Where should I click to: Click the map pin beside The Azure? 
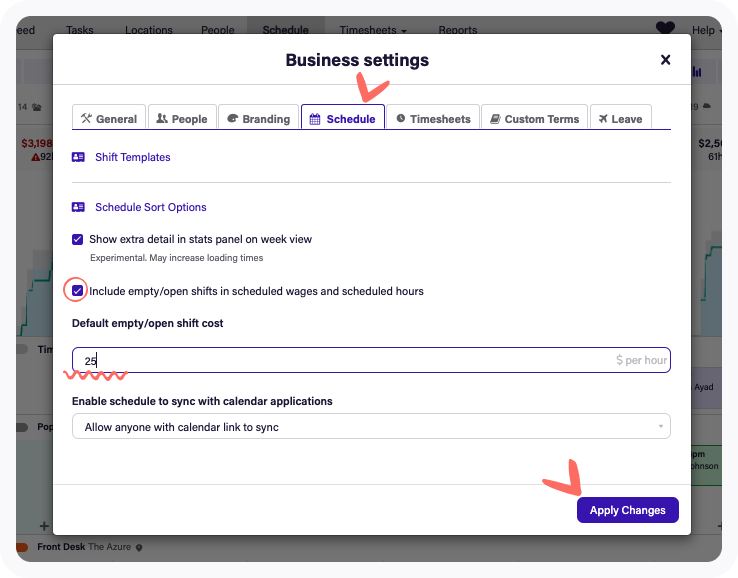tap(140, 548)
